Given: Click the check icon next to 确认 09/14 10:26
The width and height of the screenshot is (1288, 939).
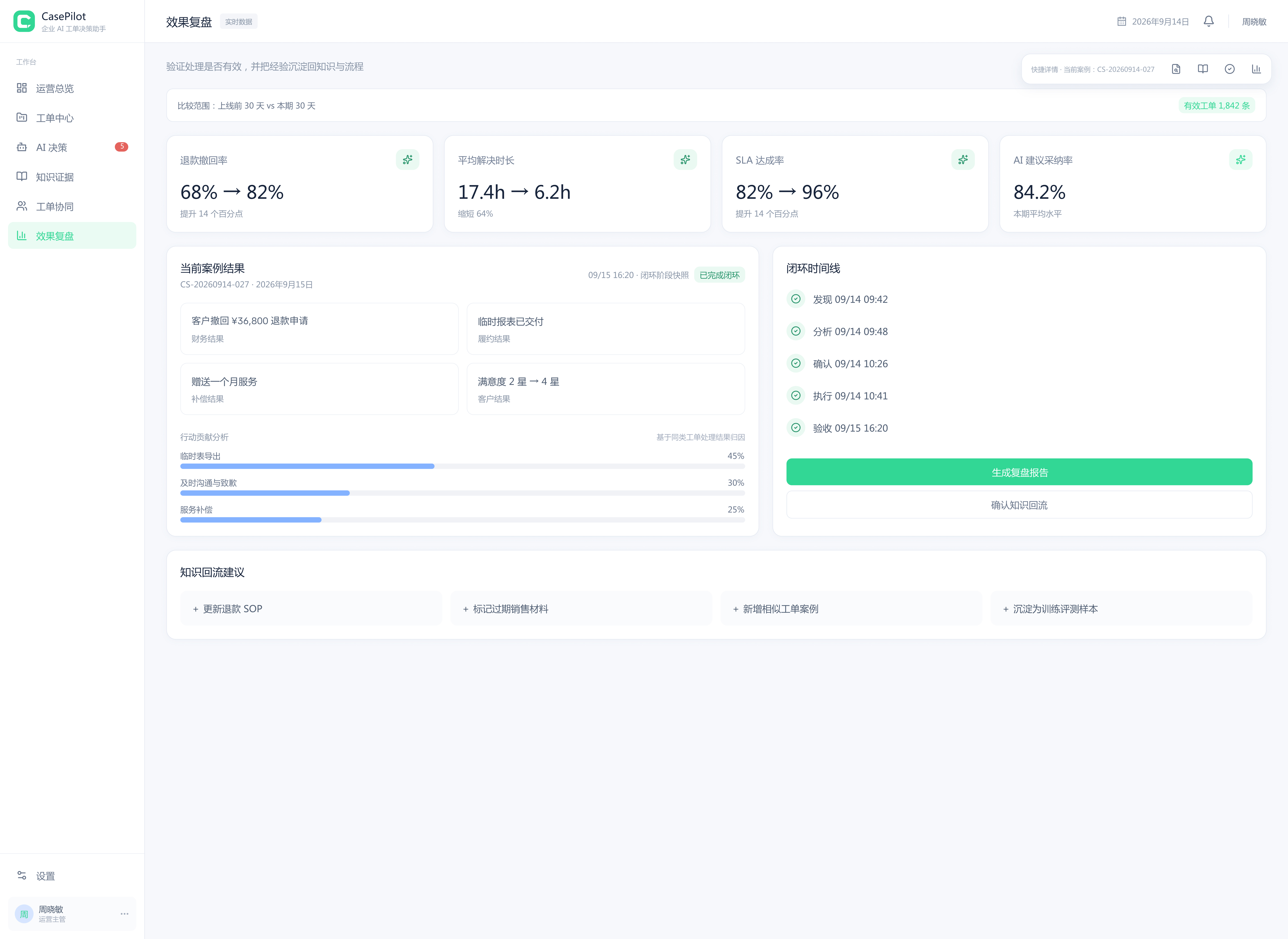Looking at the screenshot, I should click(x=796, y=363).
